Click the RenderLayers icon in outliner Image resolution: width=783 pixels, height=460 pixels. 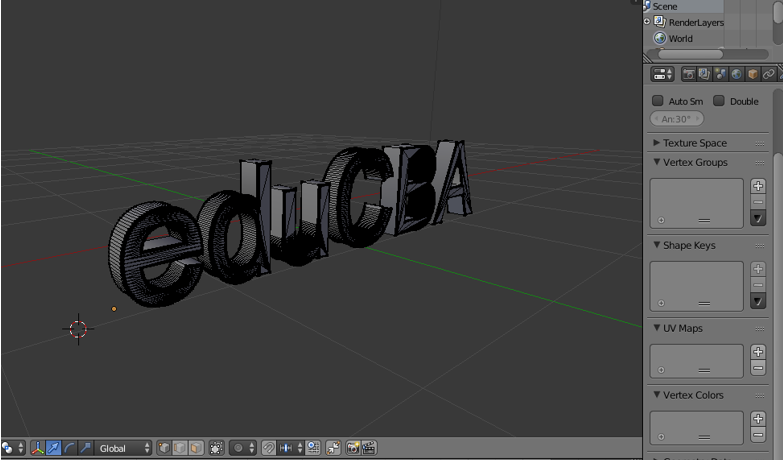[x=660, y=21]
